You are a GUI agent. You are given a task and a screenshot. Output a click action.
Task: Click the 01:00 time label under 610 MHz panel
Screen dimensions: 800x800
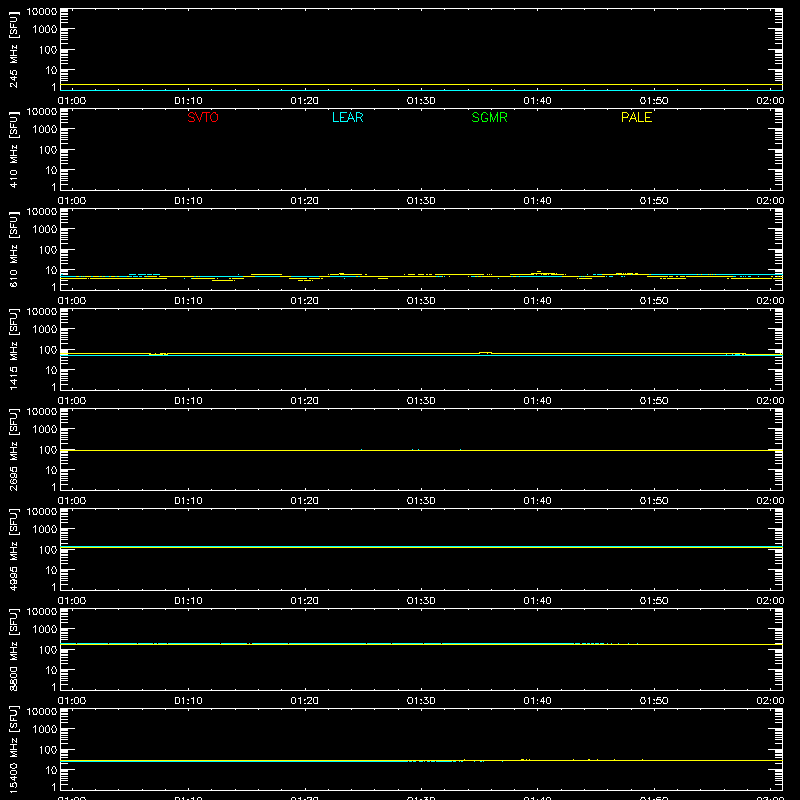point(72,301)
